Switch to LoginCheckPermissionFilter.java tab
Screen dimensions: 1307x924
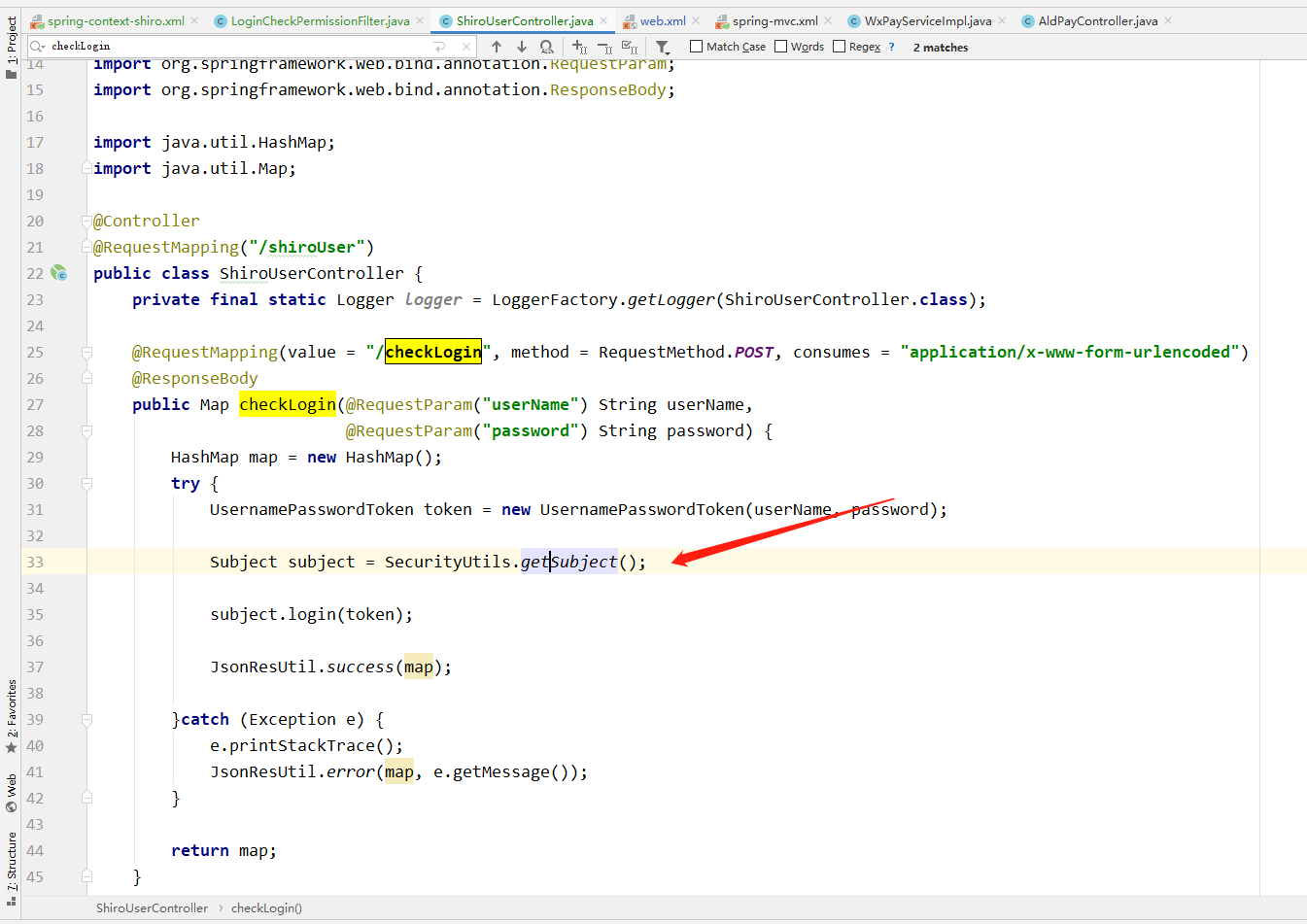(321, 20)
